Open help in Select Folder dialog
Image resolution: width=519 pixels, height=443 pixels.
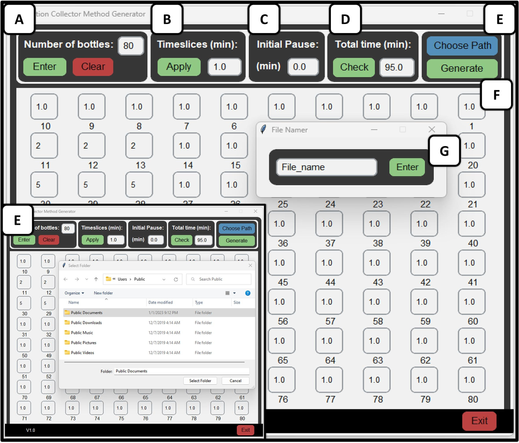248,293
